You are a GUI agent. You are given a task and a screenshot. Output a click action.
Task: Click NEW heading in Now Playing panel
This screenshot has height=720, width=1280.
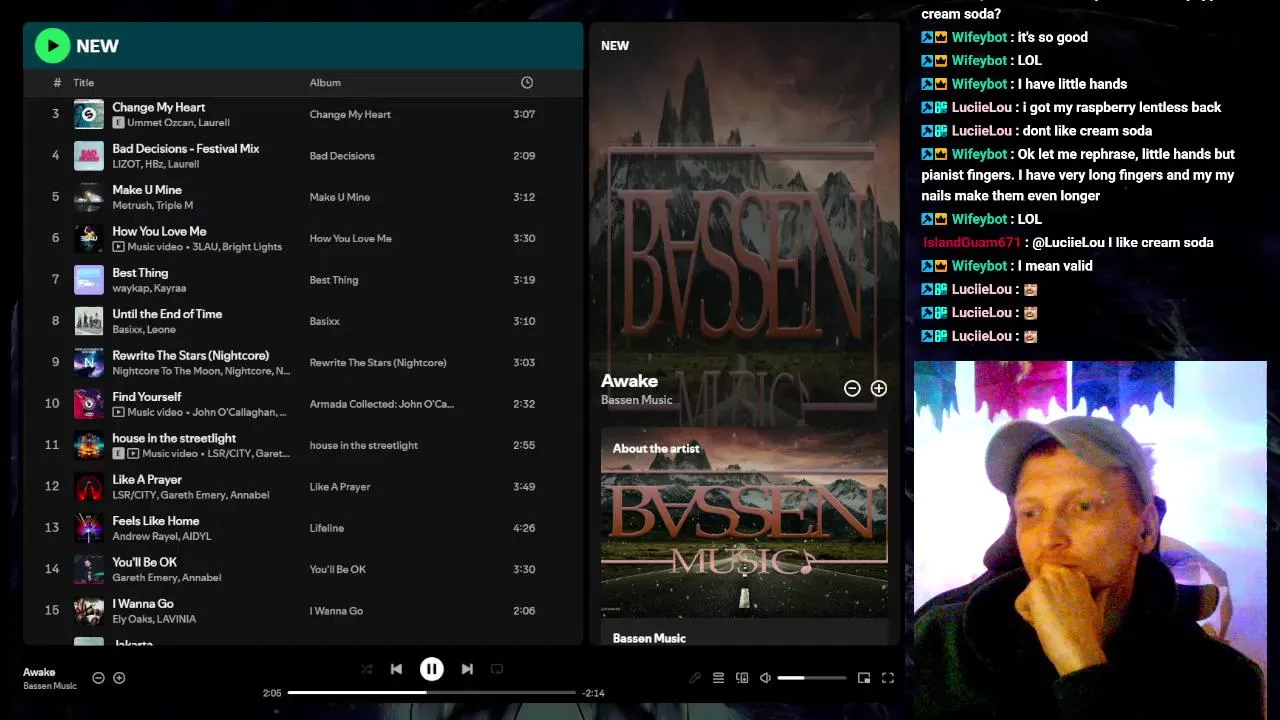(x=615, y=45)
